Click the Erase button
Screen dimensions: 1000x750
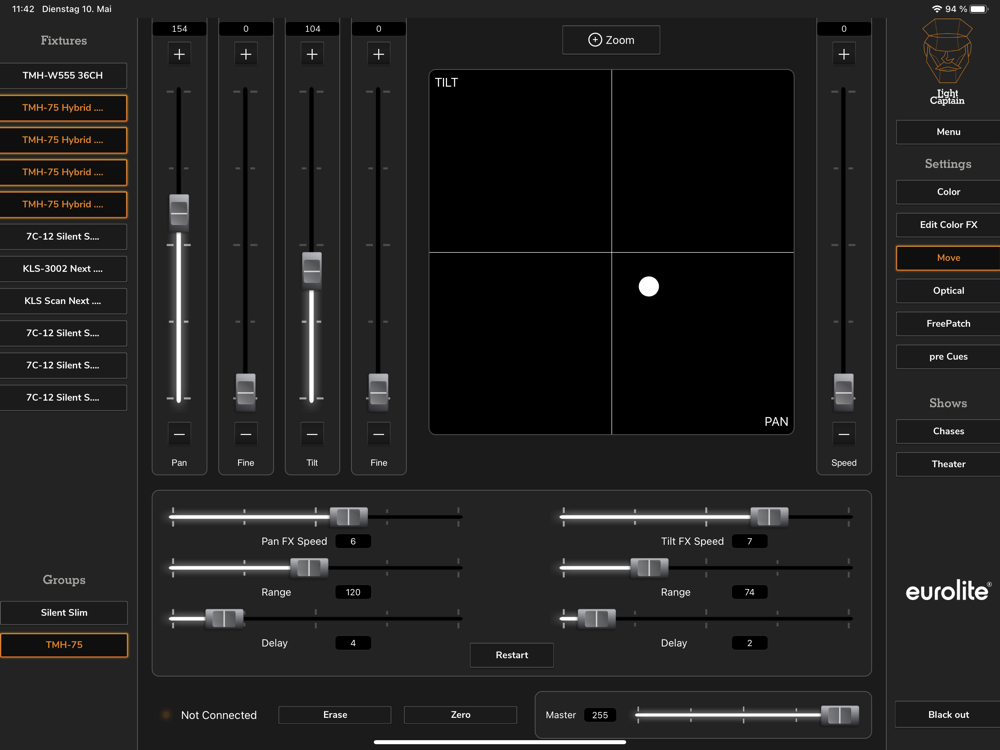coord(335,715)
